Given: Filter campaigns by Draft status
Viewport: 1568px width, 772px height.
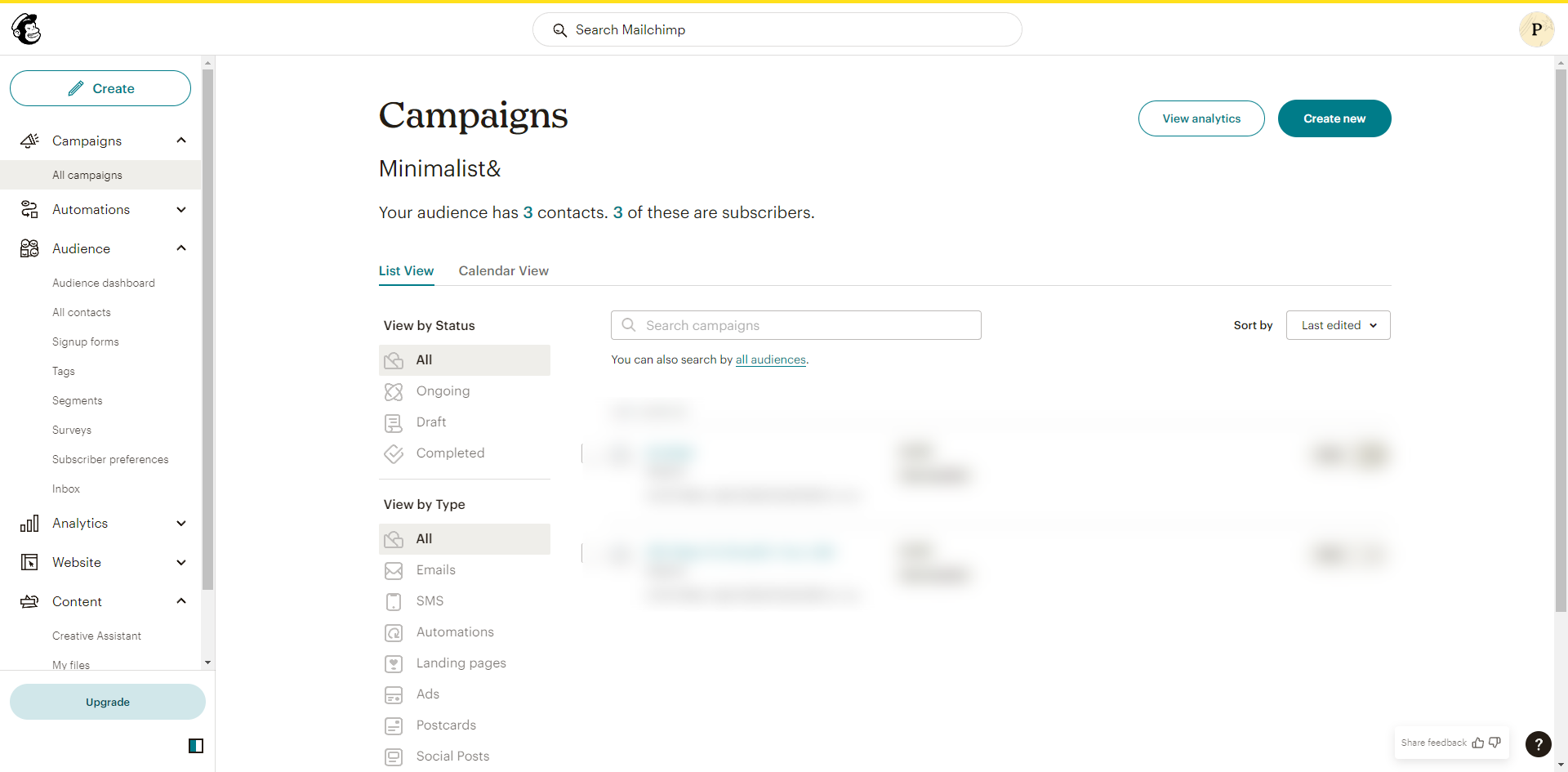Looking at the screenshot, I should pyautogui.click(x=431, y=422).
